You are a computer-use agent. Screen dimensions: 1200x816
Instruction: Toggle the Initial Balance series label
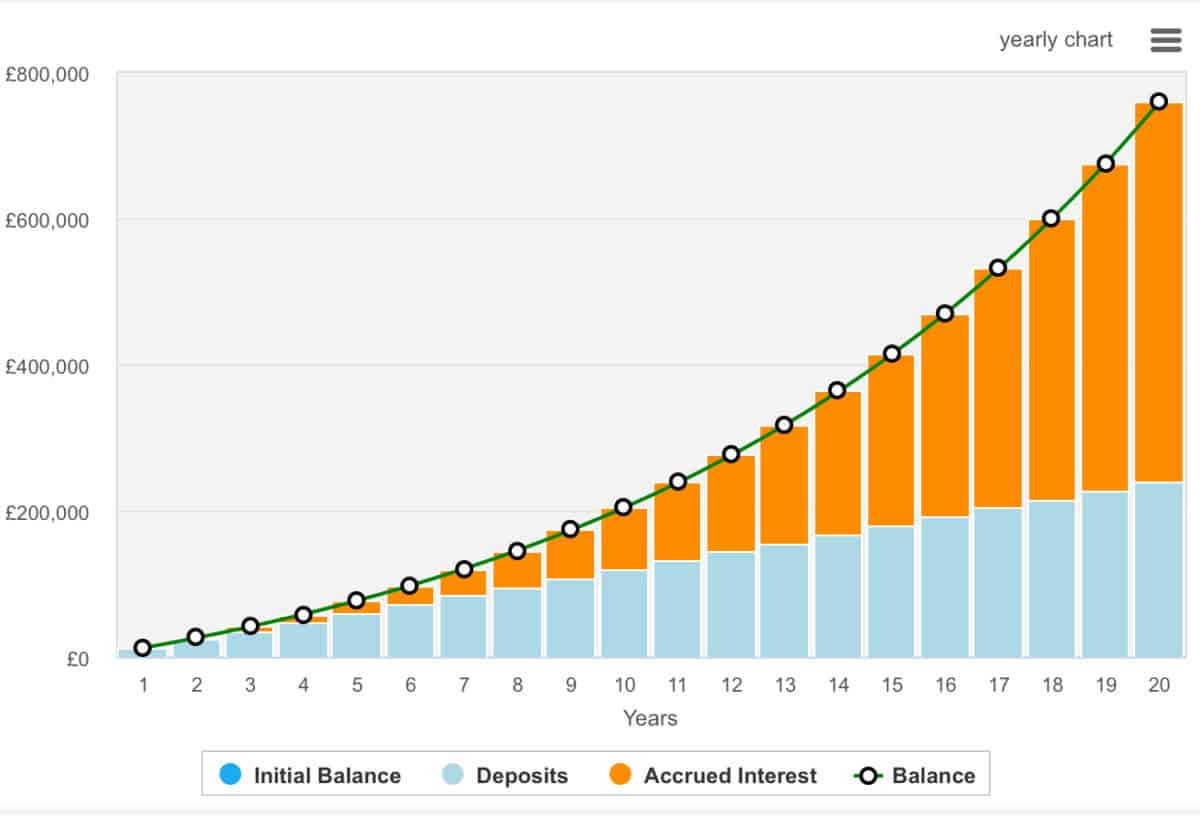(x=327, y=775)
